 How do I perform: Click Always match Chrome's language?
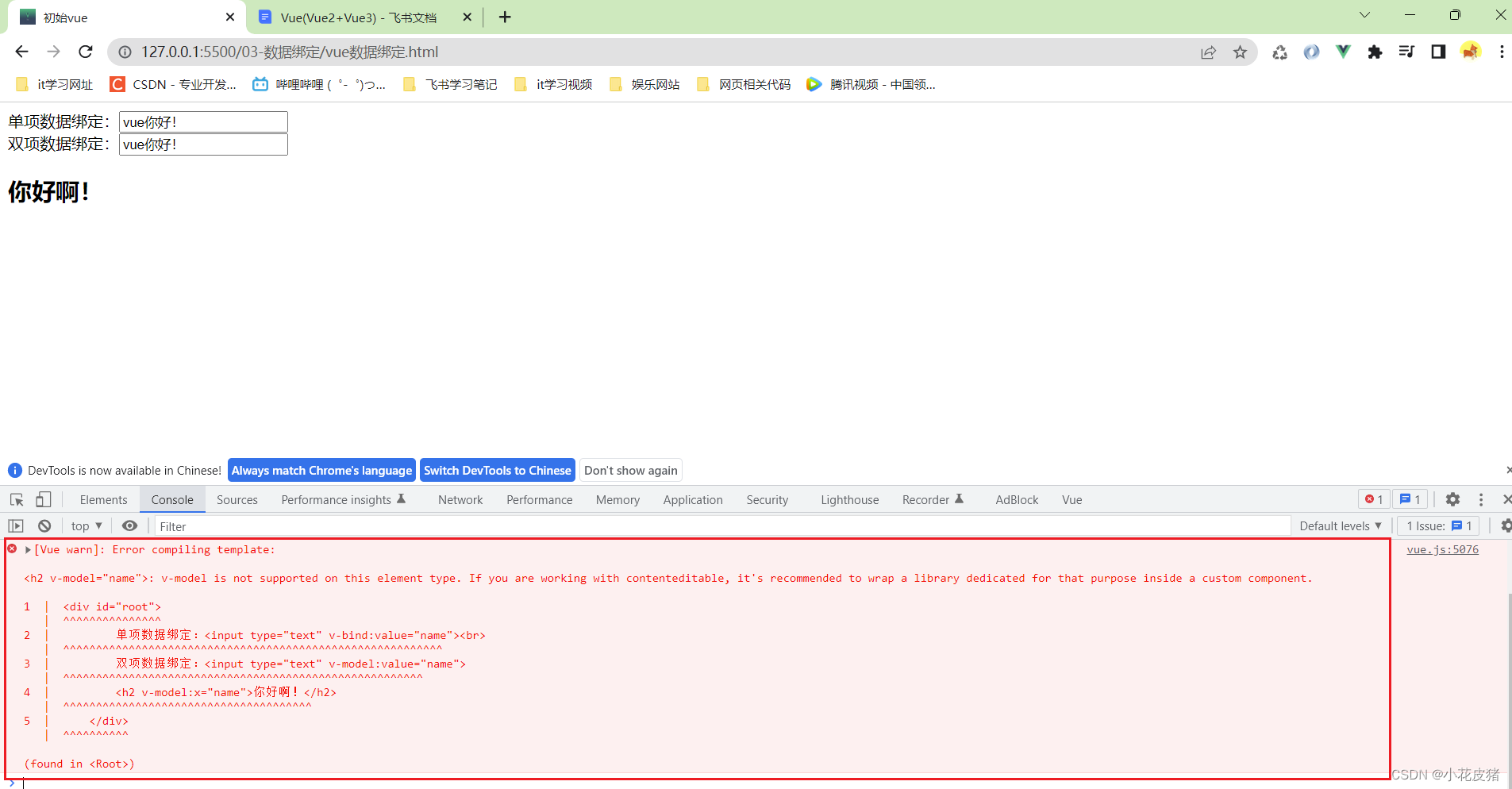pyautogui.click(x=321, y=470)
